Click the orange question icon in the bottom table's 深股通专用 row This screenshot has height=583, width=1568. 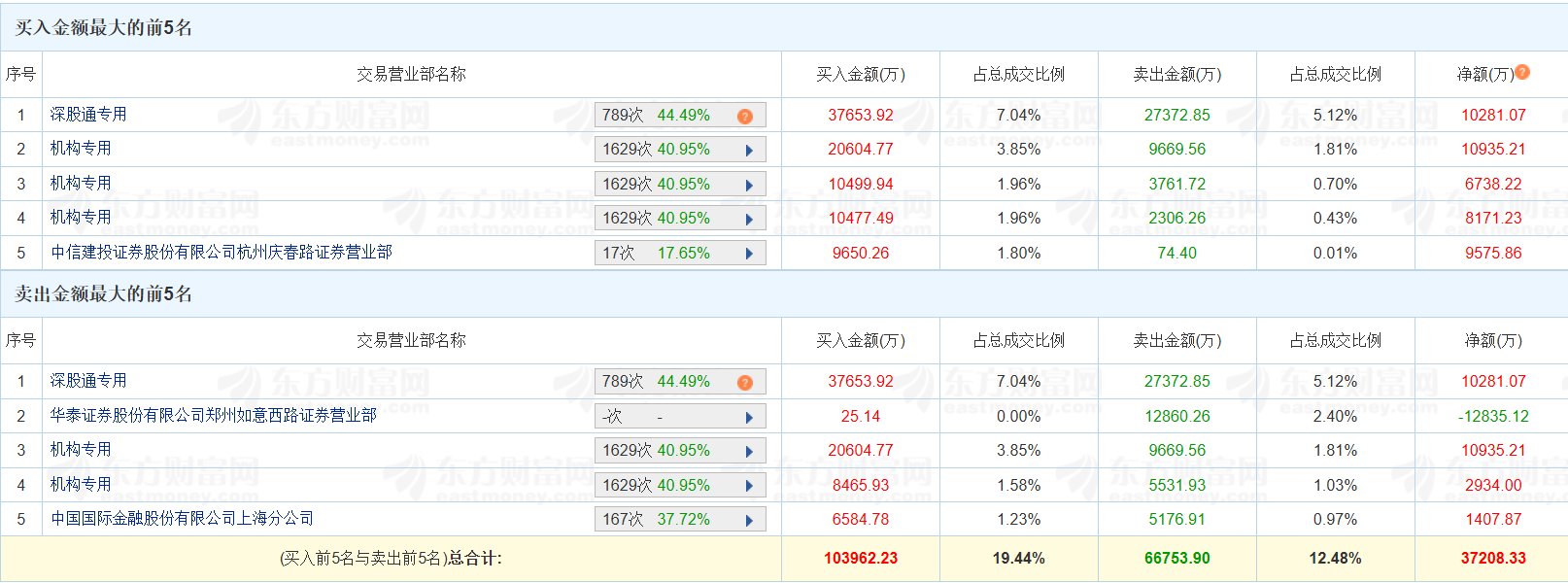(x=745, y=383)
